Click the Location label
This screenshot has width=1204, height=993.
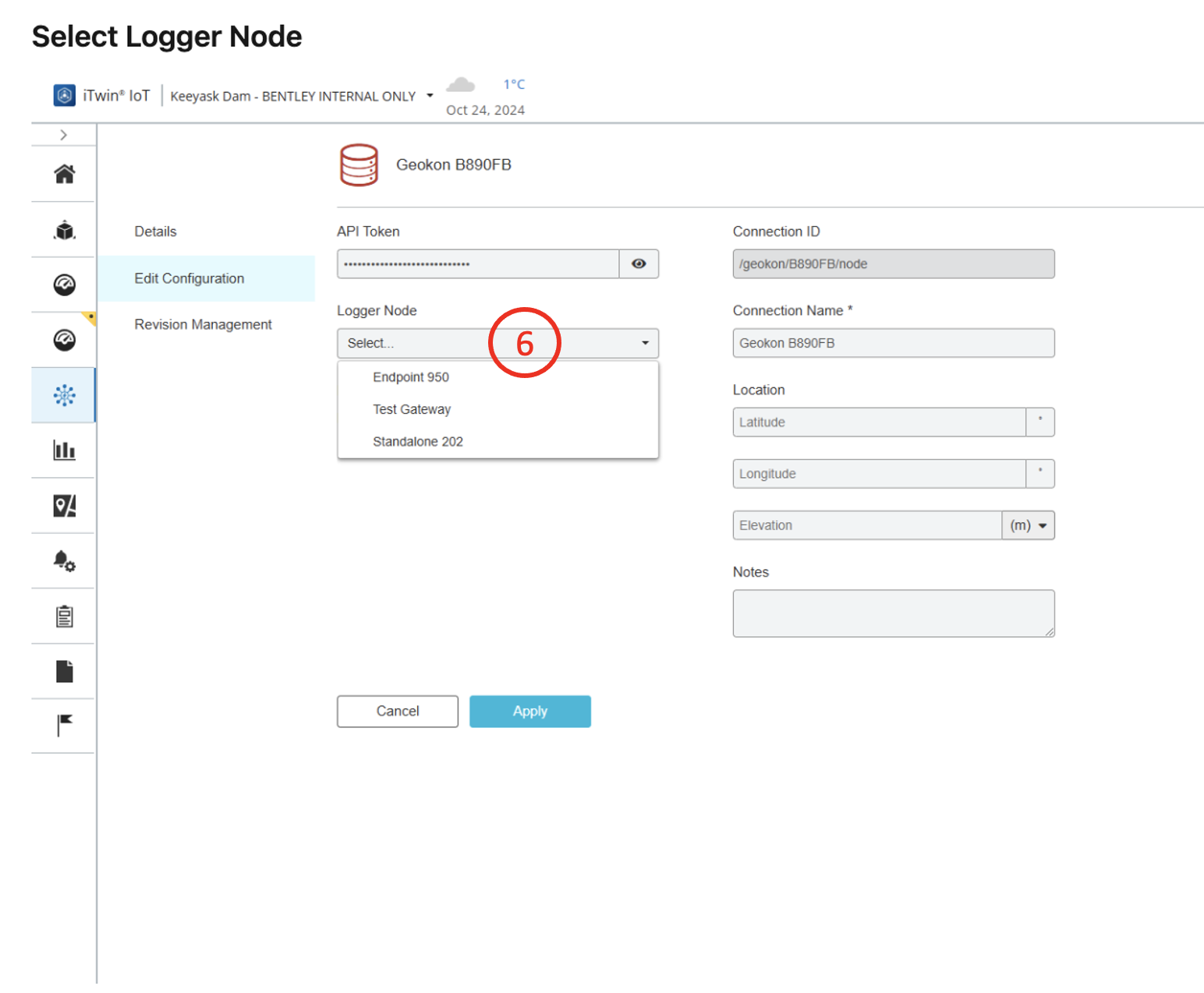click(x=759, y=390)
